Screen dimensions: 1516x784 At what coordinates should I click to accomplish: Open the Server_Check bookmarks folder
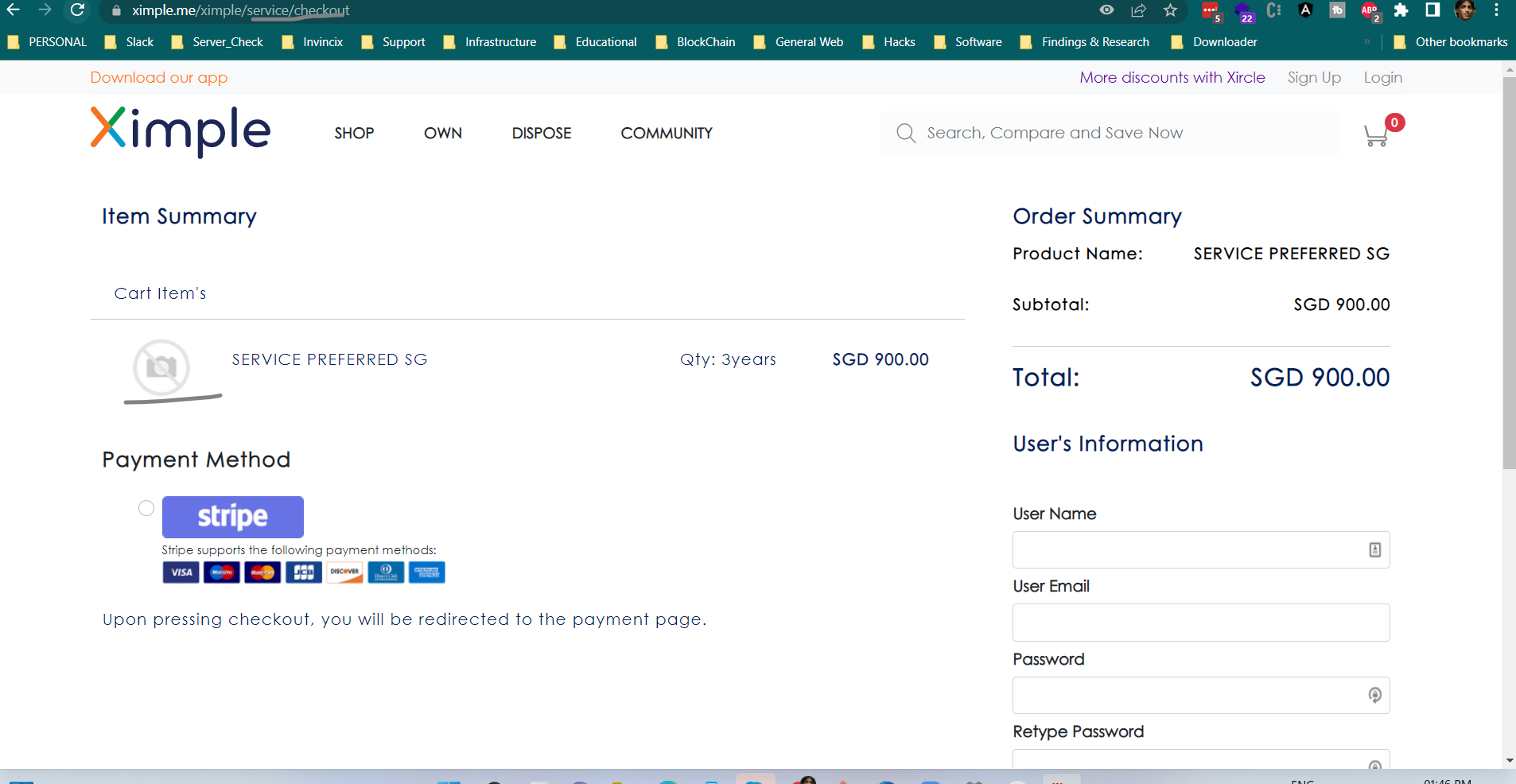pyautogui.click(x=217, y=42)
